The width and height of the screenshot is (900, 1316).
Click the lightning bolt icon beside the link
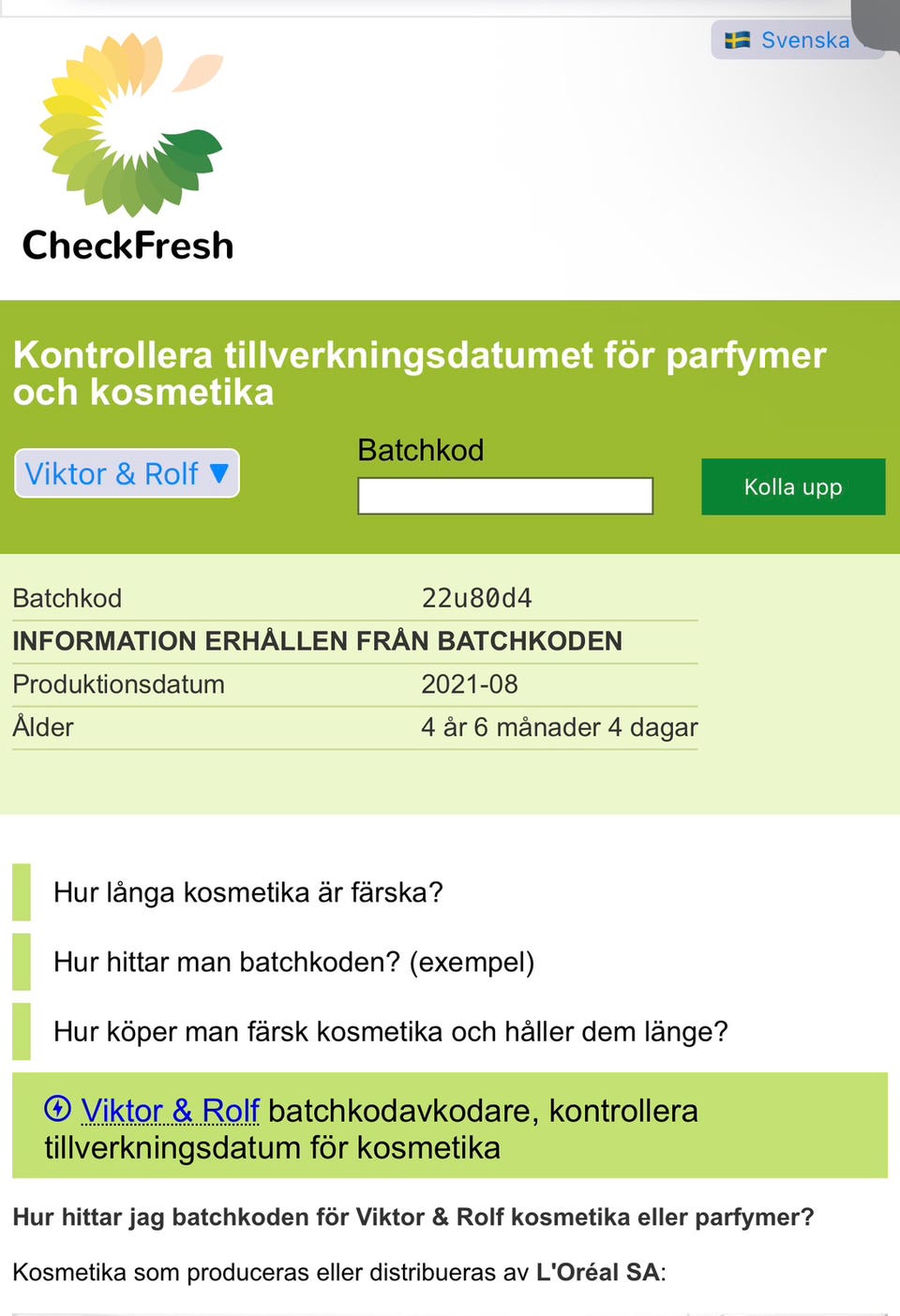pyautogui.click(x=58, y=1109)
